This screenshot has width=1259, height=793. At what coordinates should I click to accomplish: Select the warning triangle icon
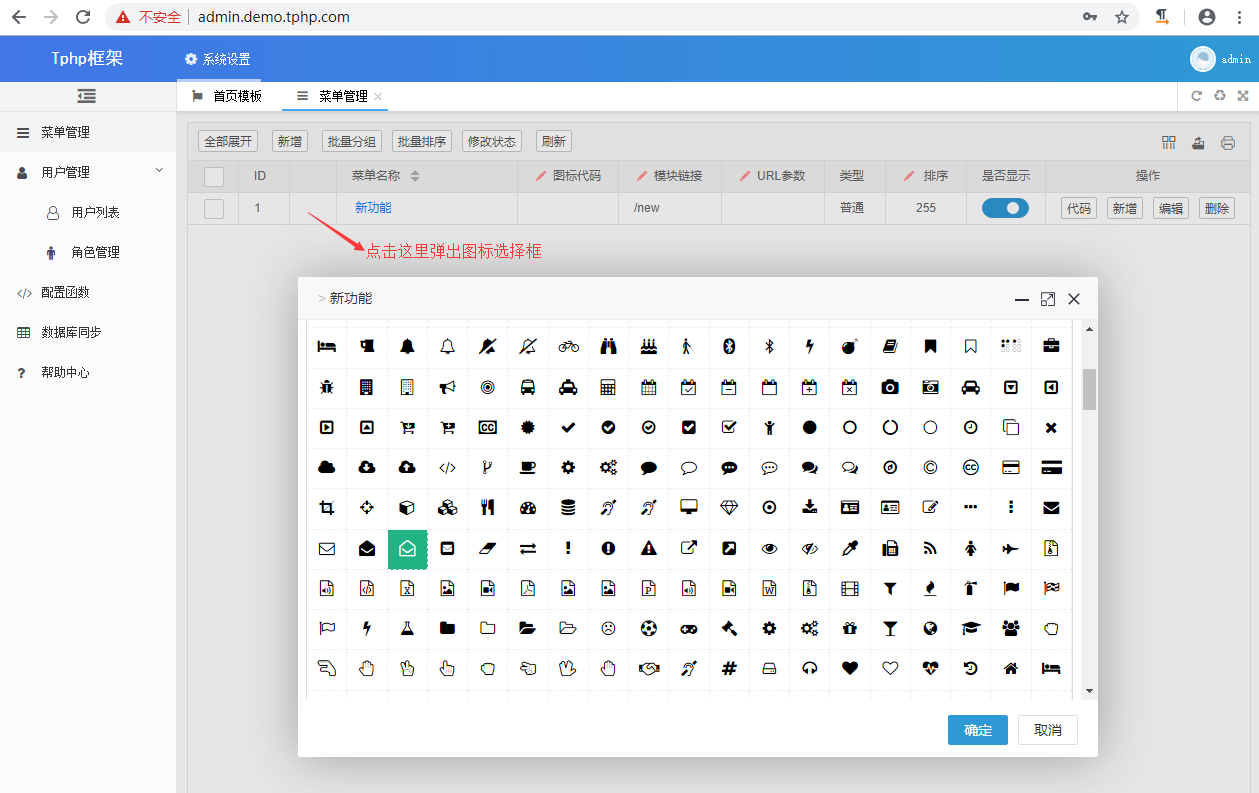pos(649,548)
